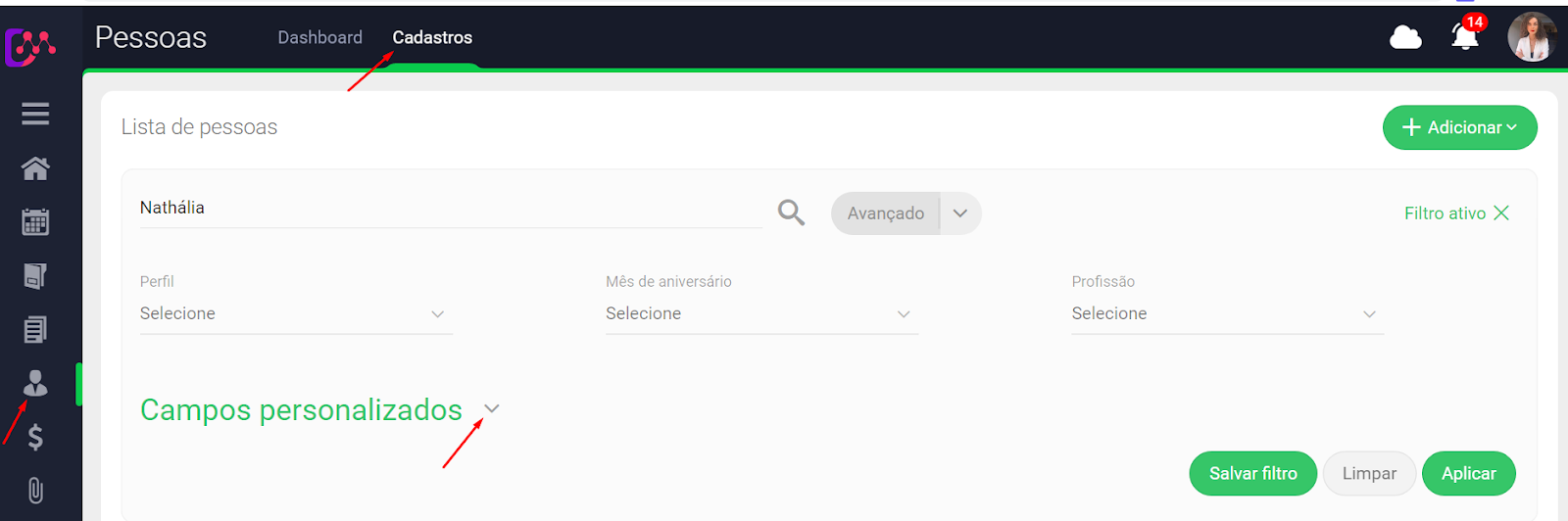Open financial section dollar icon
The width and height of the screenshot is (1568, 521).
(35, 437)
